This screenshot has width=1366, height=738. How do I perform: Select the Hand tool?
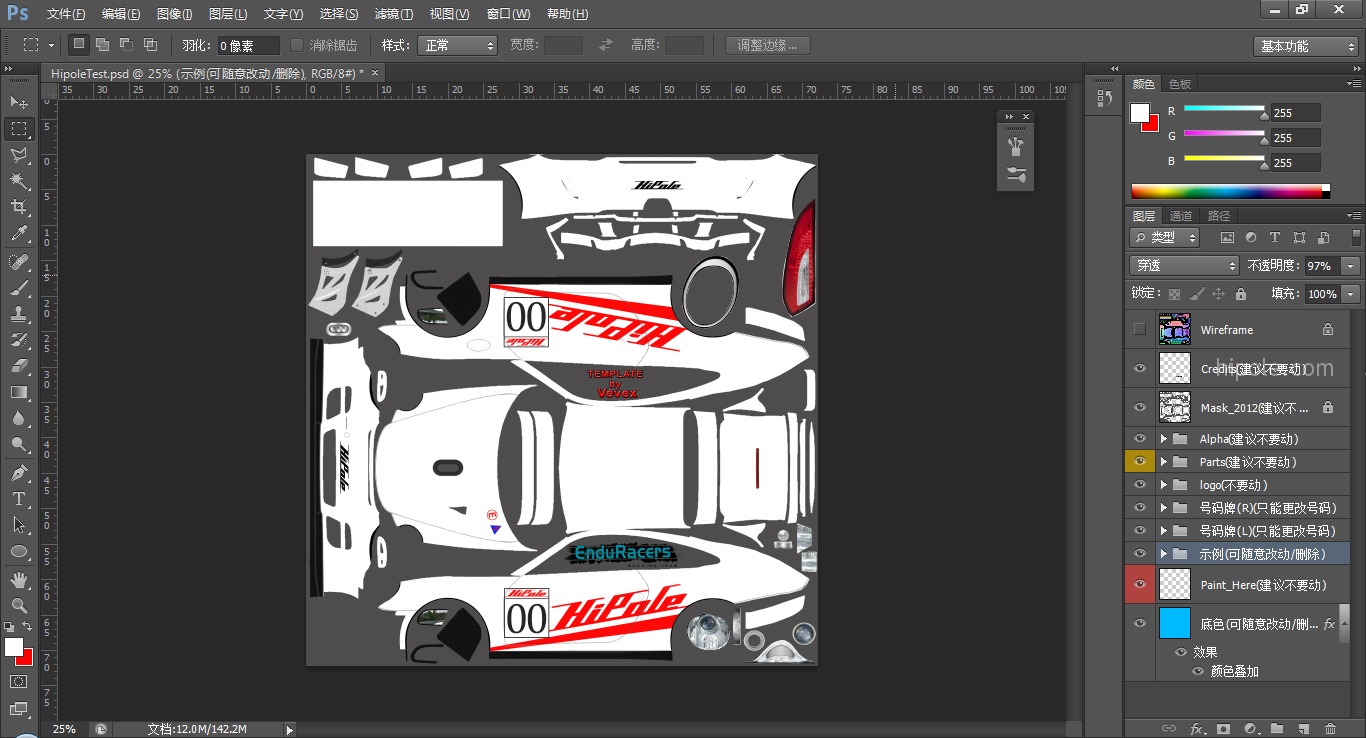[19, 580]
